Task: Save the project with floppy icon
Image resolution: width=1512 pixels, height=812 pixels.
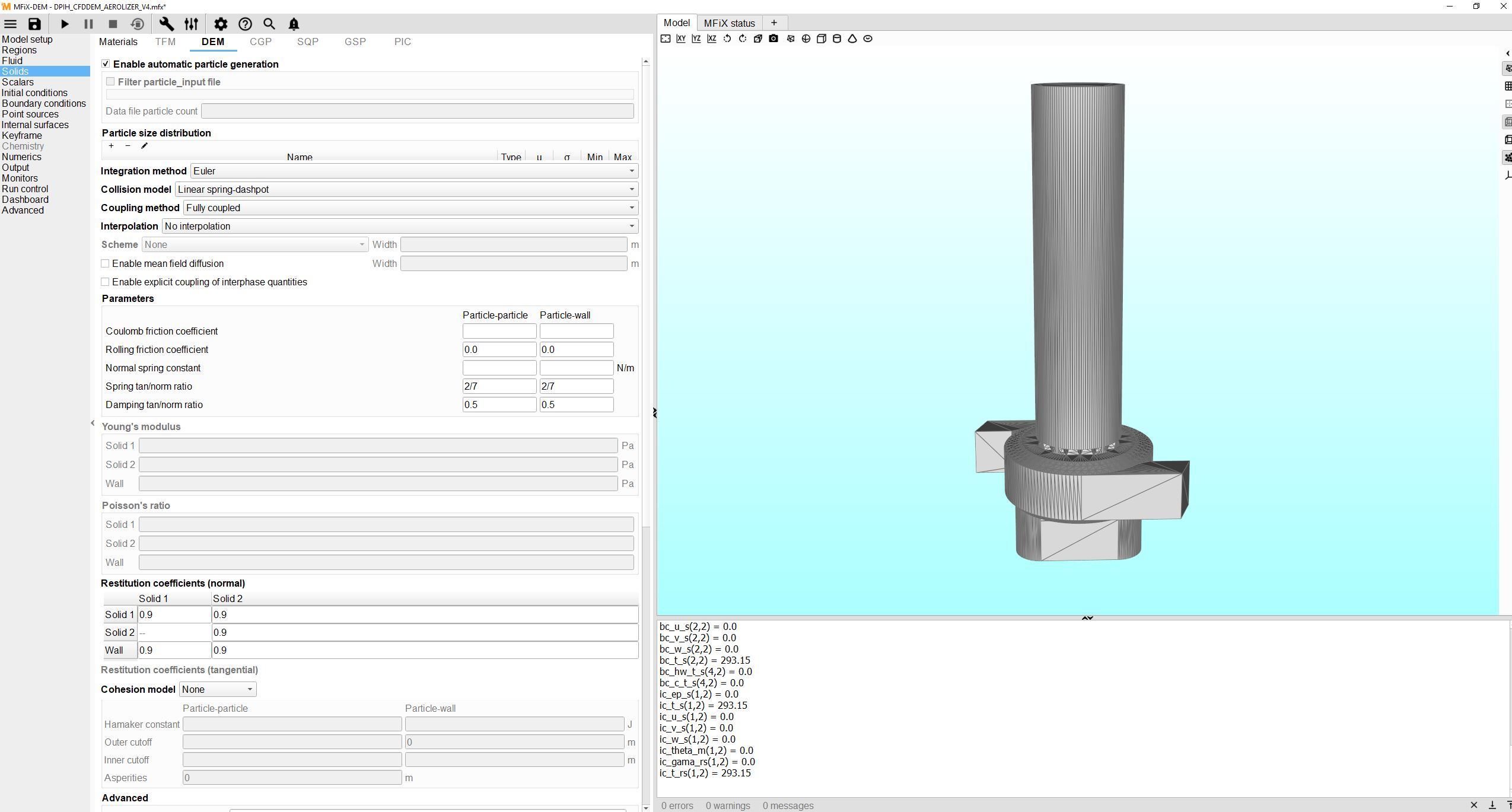Action: tap(35, 24)
